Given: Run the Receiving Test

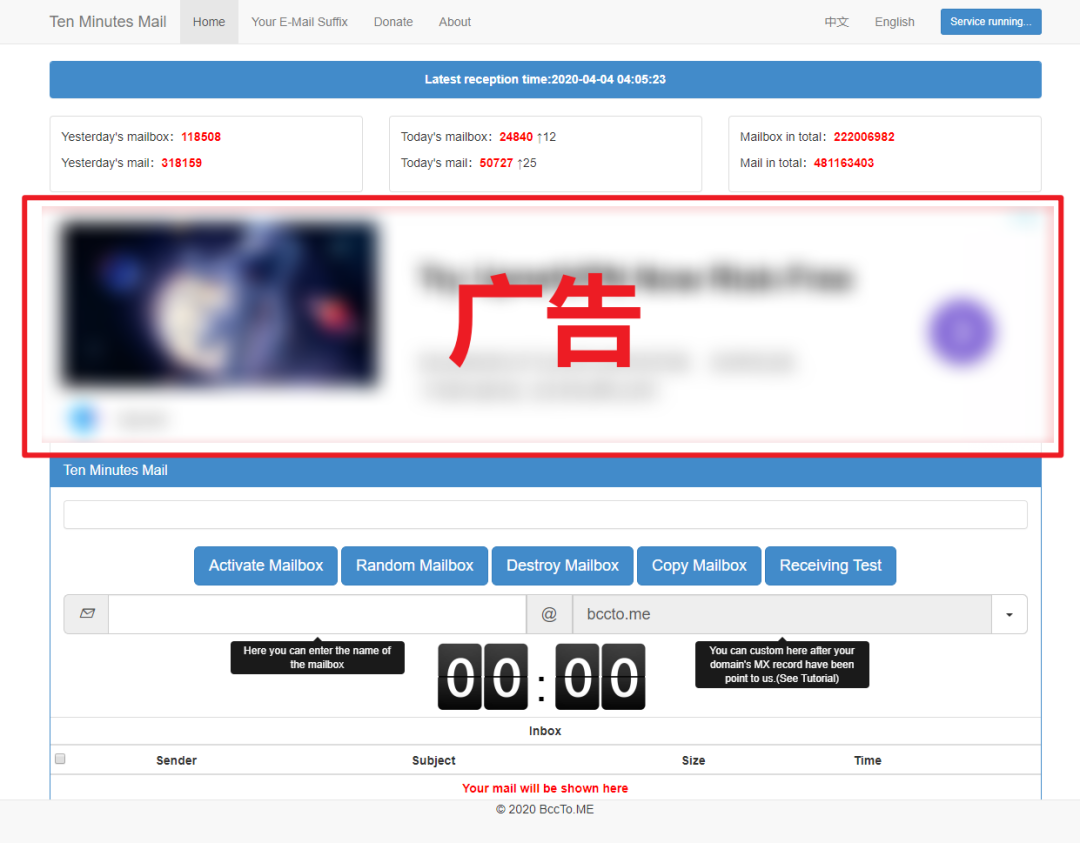Looking at the screenshot, I should click(x=830, y=565).
